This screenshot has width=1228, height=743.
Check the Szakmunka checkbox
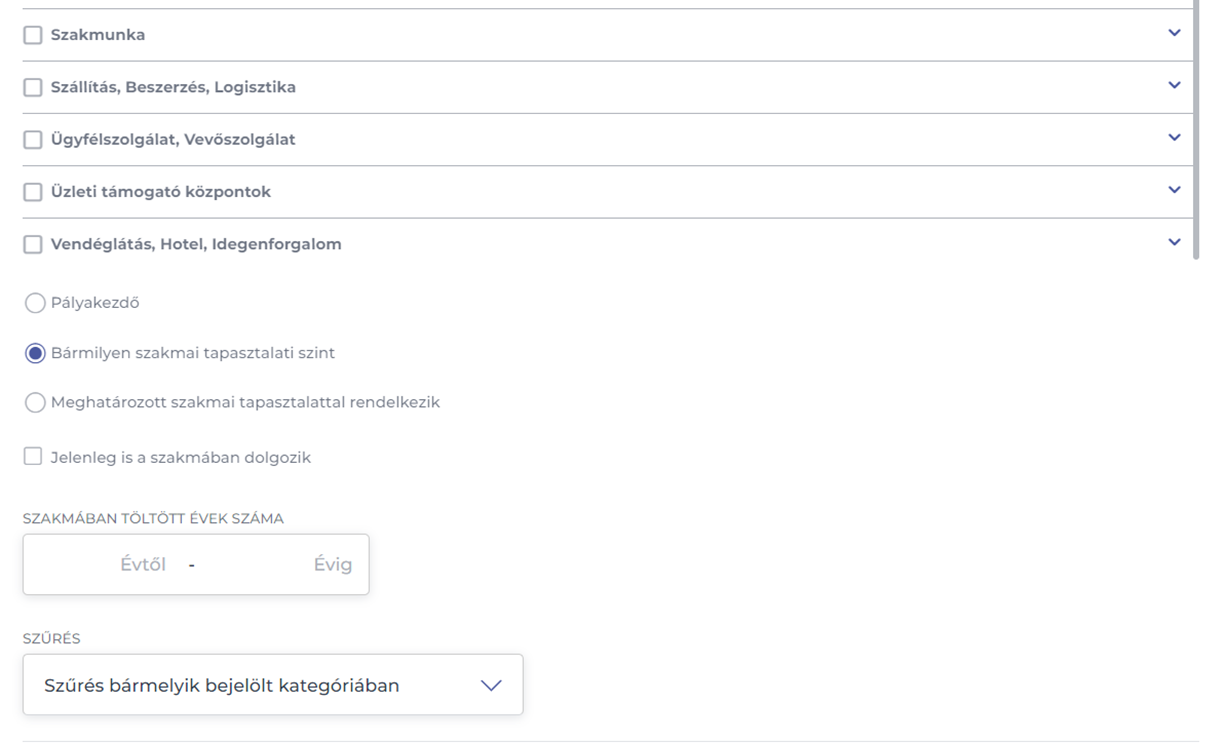coord(33,35)
